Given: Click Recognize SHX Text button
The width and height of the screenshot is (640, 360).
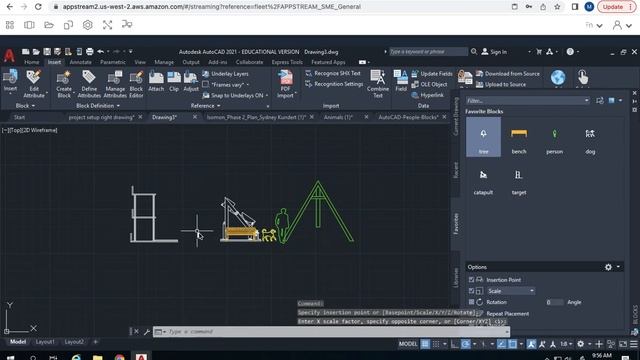Looking at the screenshot, I should point(333,73).
